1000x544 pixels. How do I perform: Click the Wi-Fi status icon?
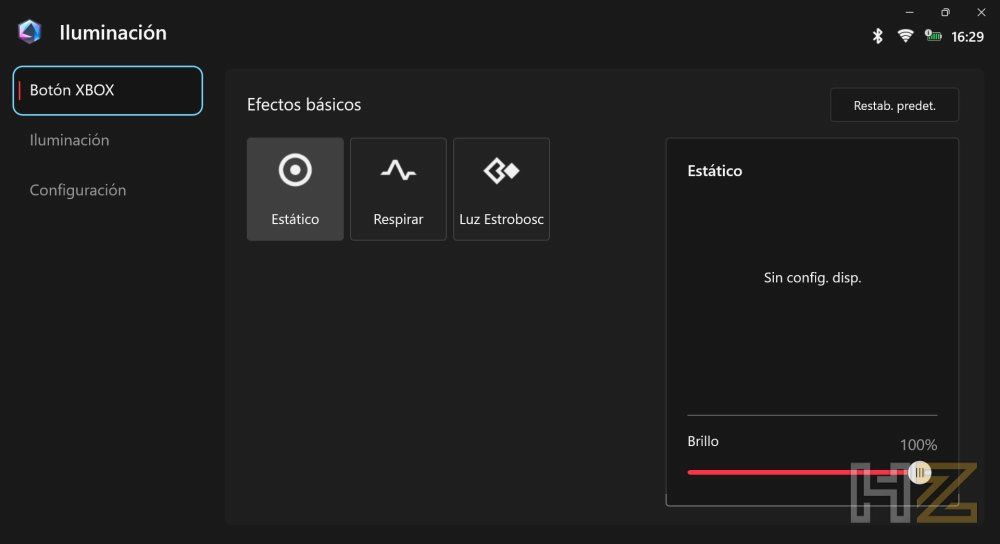pos(905,36)
